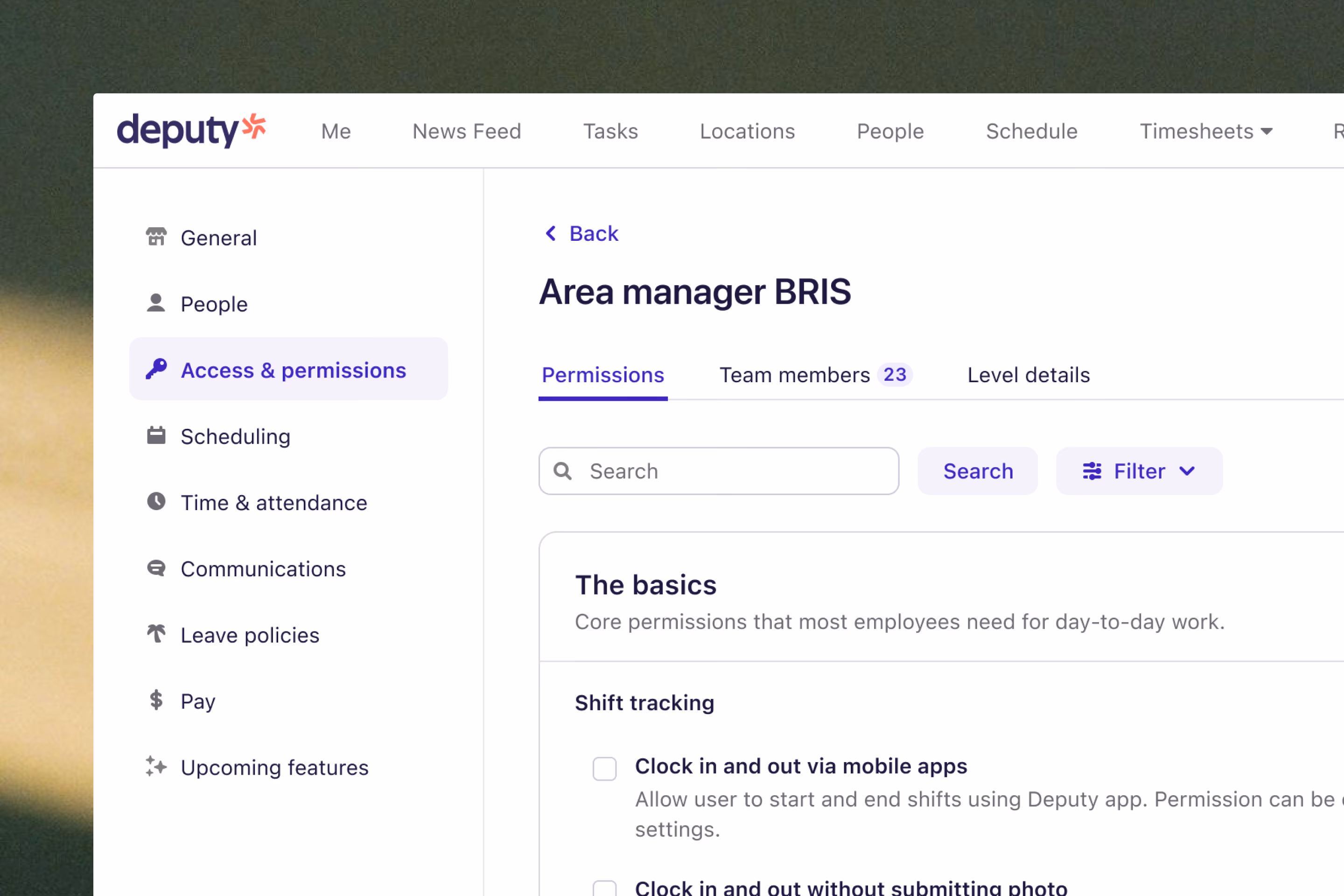Expand the Timesheets menu arrow
Screen dimensions: 1344x896
pyautogui.click(x=1266, y=132)
